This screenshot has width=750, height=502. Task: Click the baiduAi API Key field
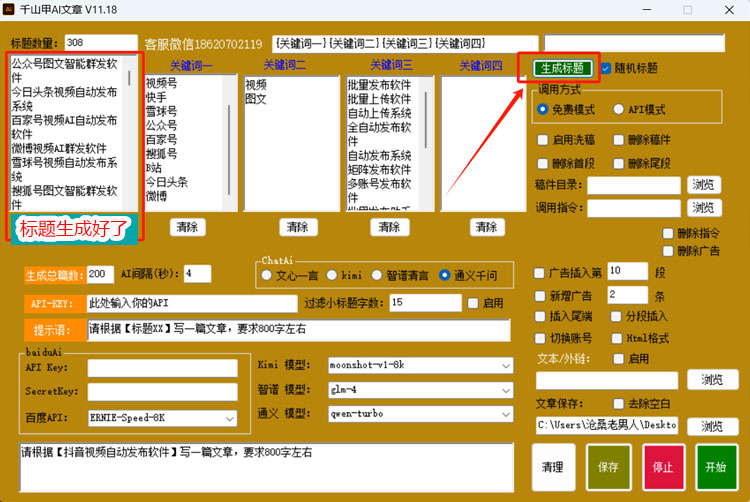[x=163, y=368]
